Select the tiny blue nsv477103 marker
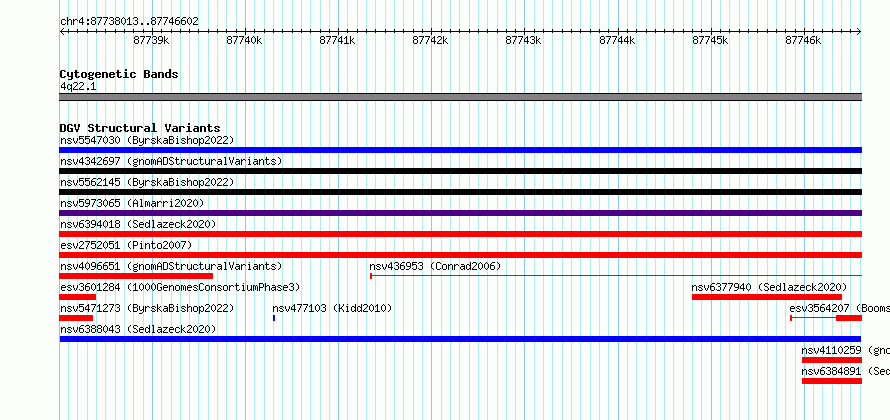890x420 pixels. [x=274, y=318]
